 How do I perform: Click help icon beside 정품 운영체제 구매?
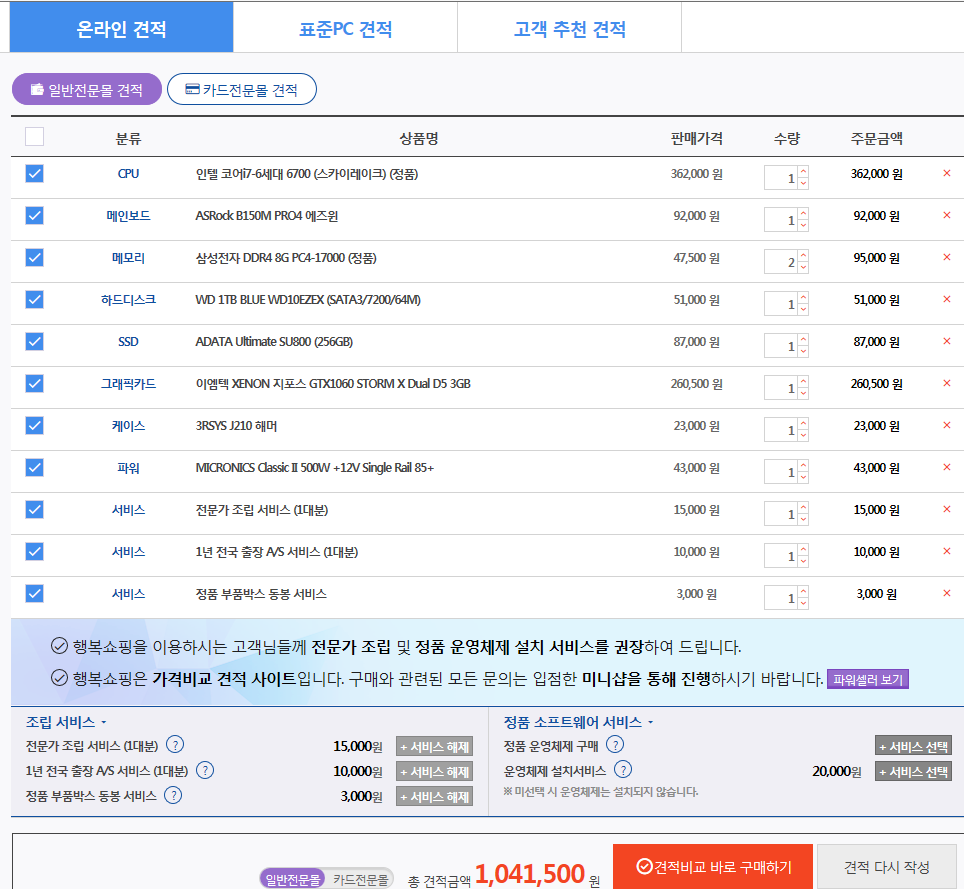(615, 745)
